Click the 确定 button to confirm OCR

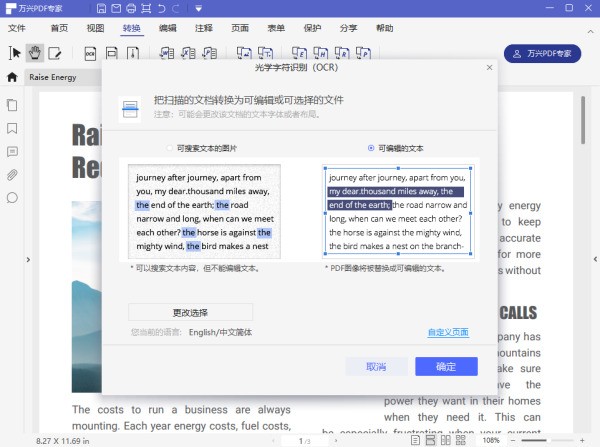[x=446, y=366]
